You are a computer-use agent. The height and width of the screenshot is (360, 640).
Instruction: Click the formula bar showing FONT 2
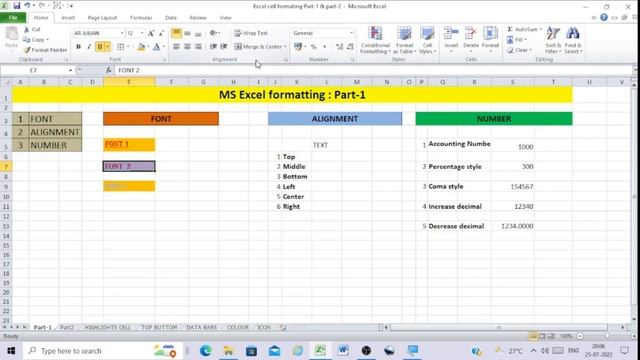point(373,70)
